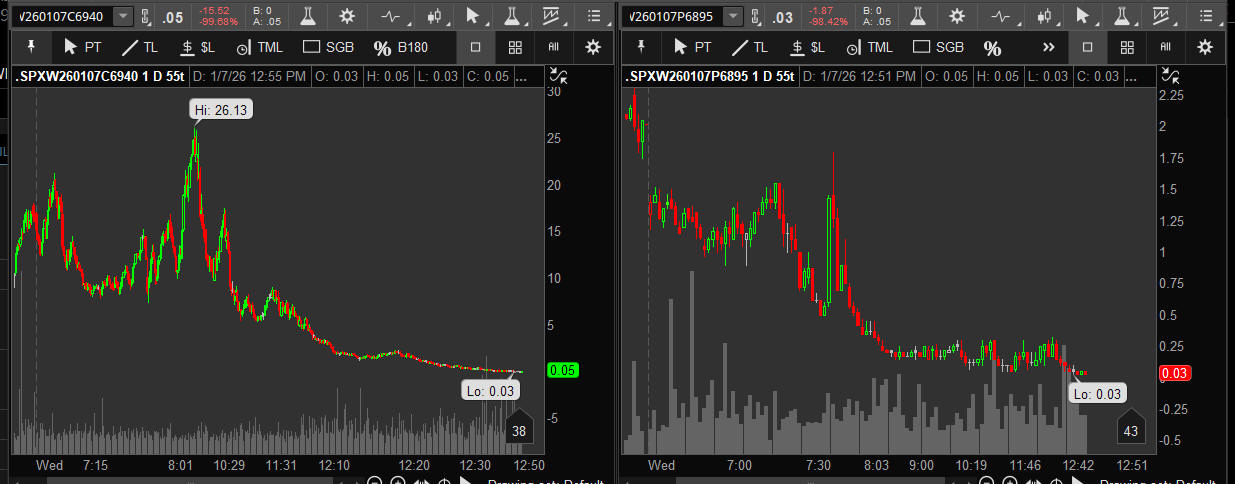
Task: Select the 'All' view in right chart toolbar
Action: pos(1165,47)
